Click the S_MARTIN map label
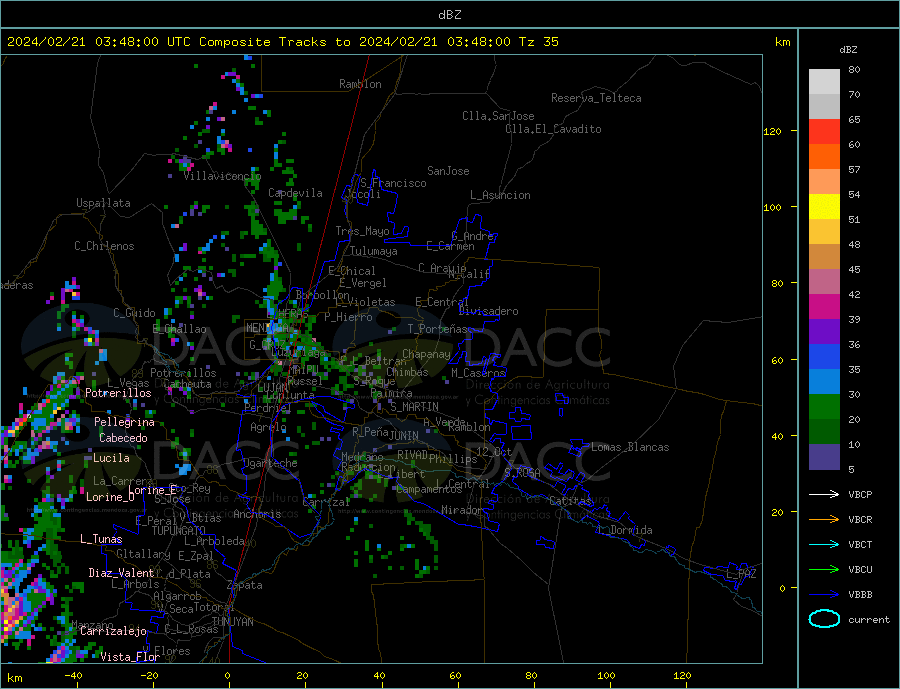This screenshot has height=689, width=900. point(414,407)
